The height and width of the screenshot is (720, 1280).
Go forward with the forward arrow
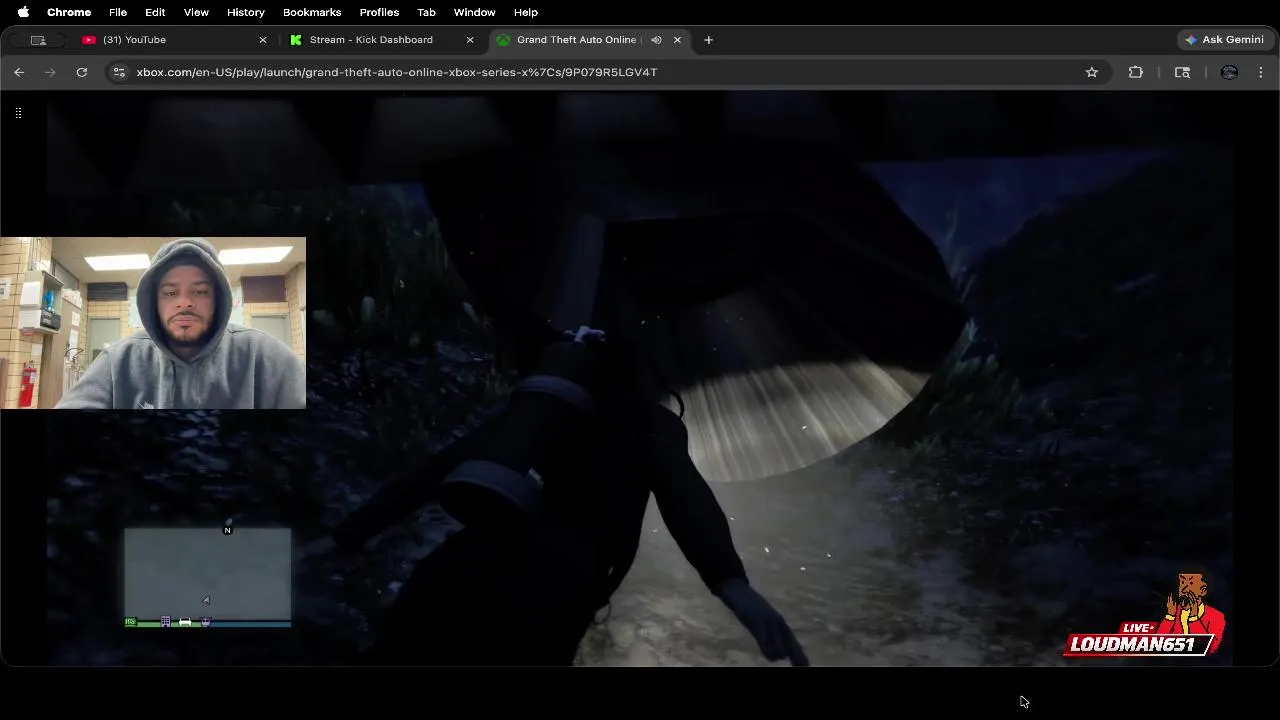click(50, 72)
